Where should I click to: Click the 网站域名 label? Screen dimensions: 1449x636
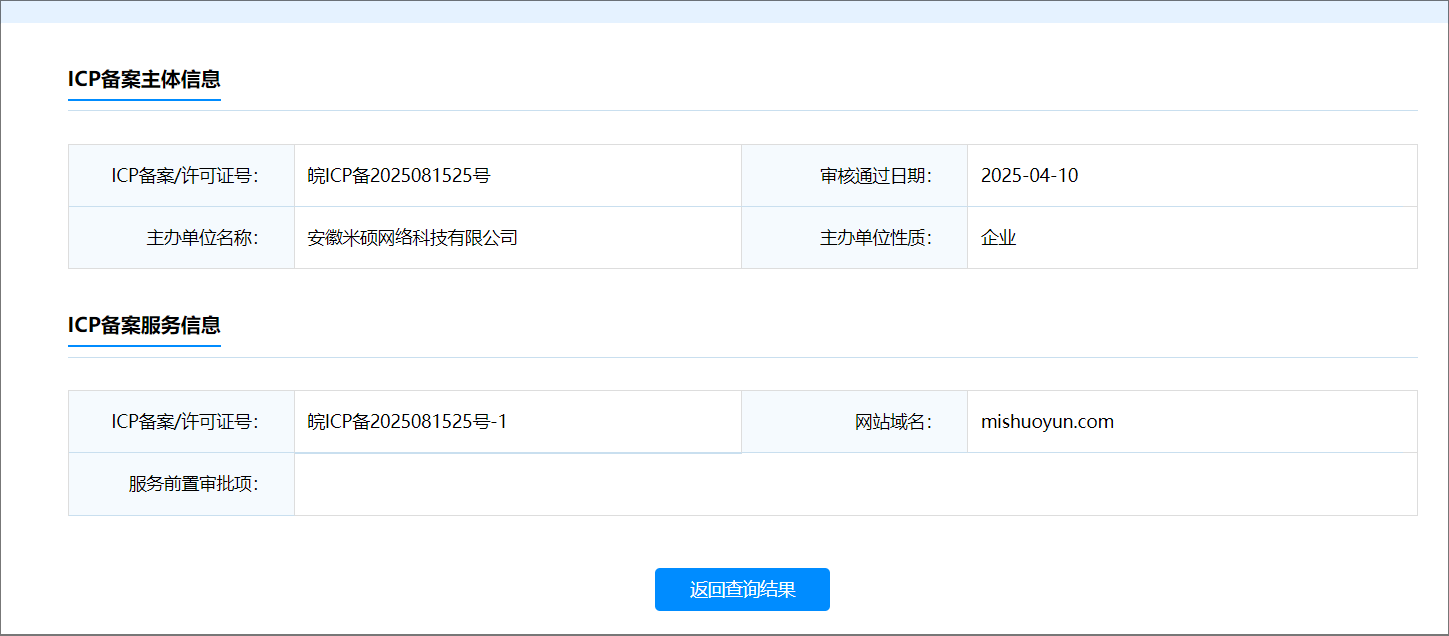(894, 422)
